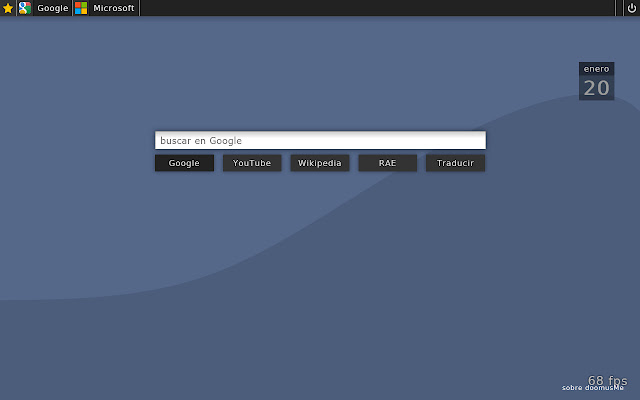Select the Traducir search button
This screenshot has height=400, width=640.
pos(456,163)
